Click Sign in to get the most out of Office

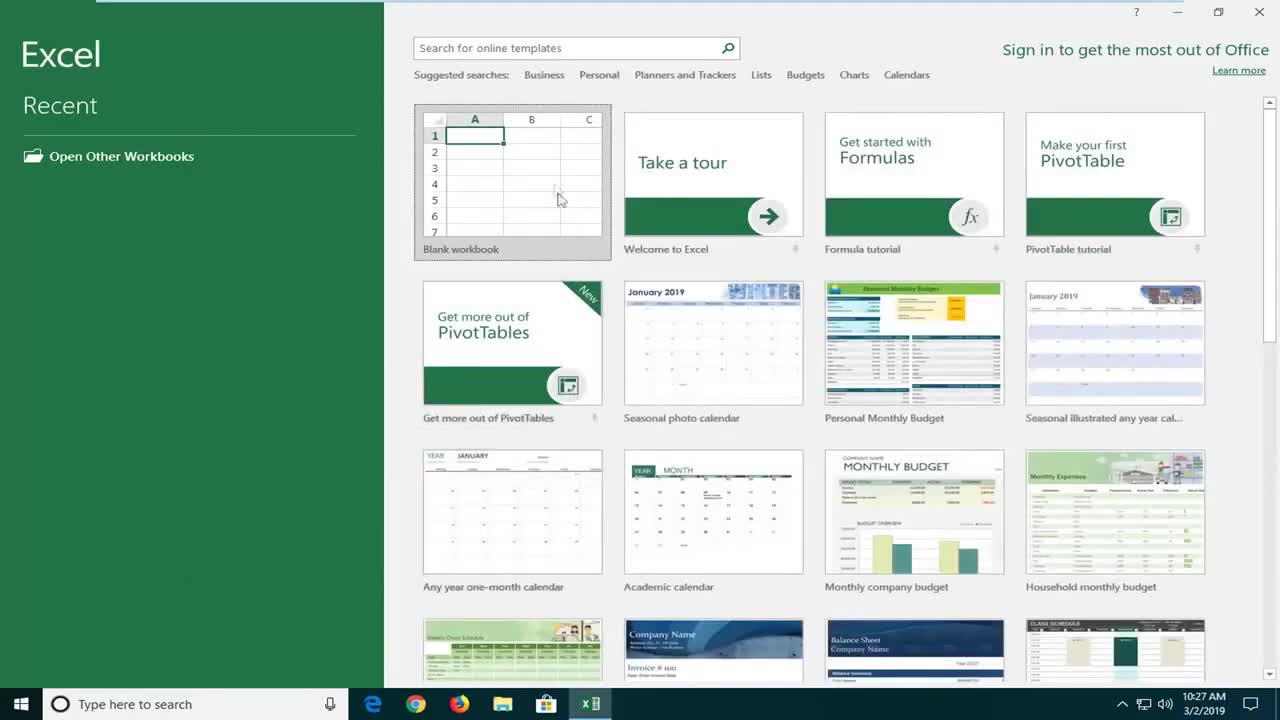click(1135, 50)
